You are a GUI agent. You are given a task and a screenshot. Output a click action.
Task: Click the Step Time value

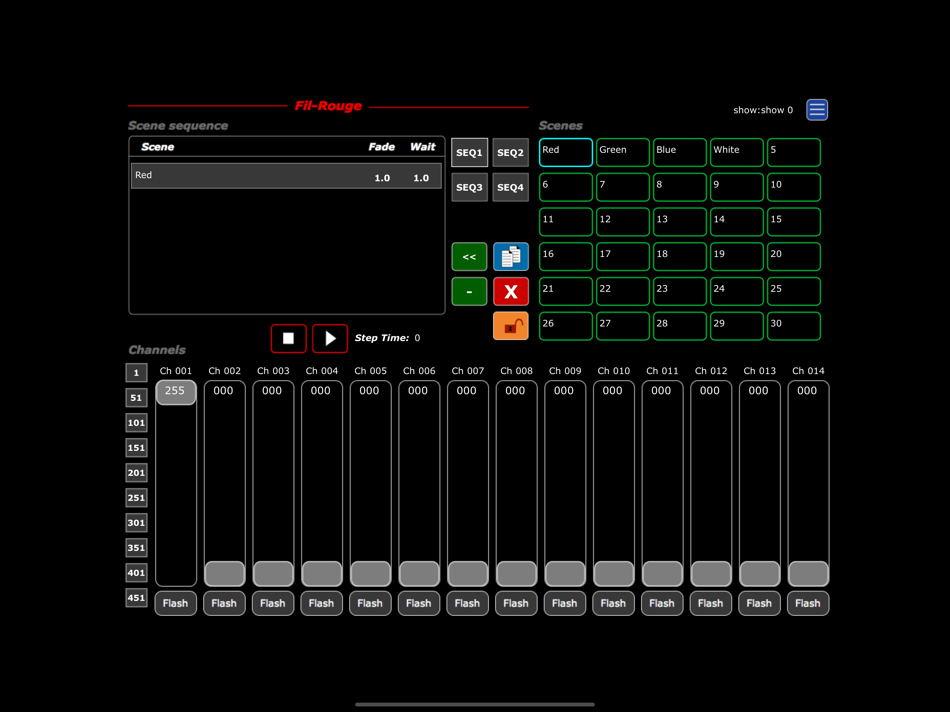(x=417, y=338)
